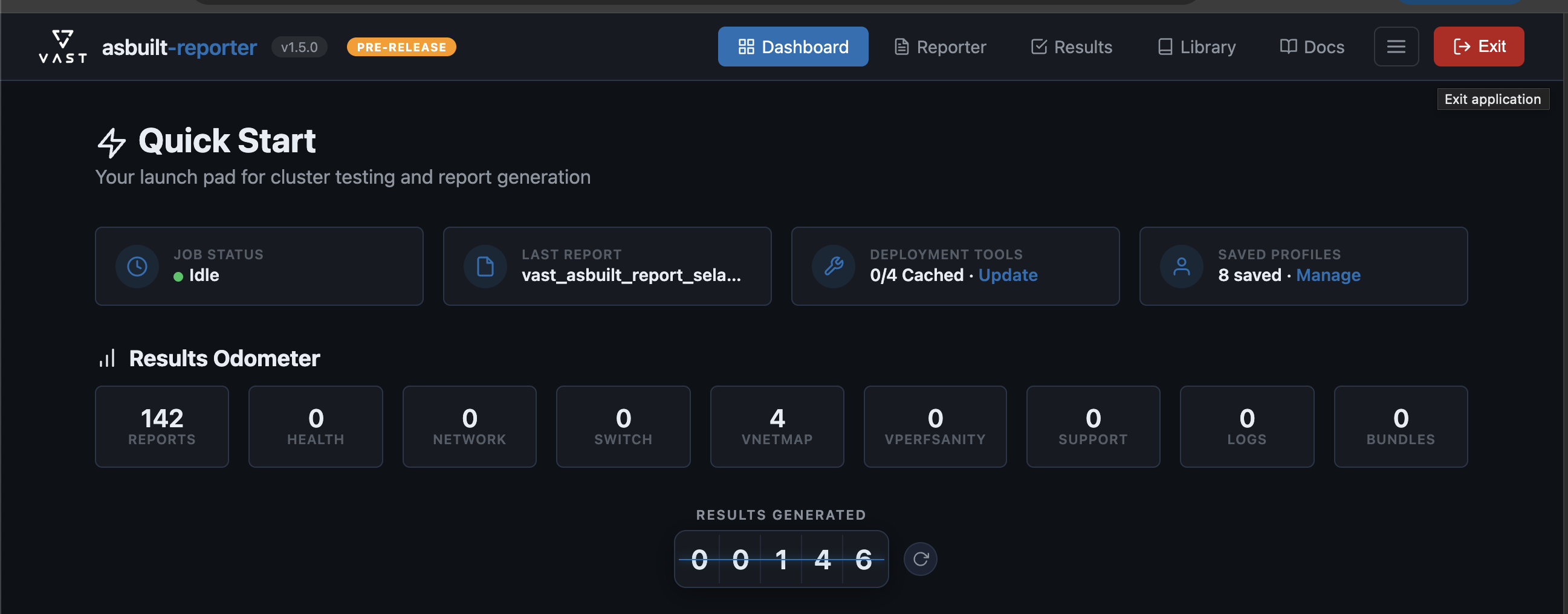Go to the Results tab
This screenshot has width=1568, height=614.
tap(1071, 47)
